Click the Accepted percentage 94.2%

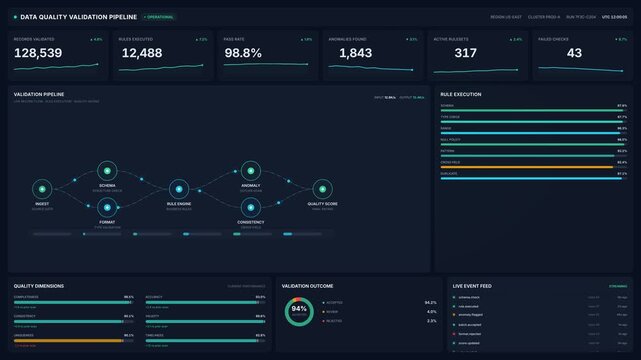(430, 303)
